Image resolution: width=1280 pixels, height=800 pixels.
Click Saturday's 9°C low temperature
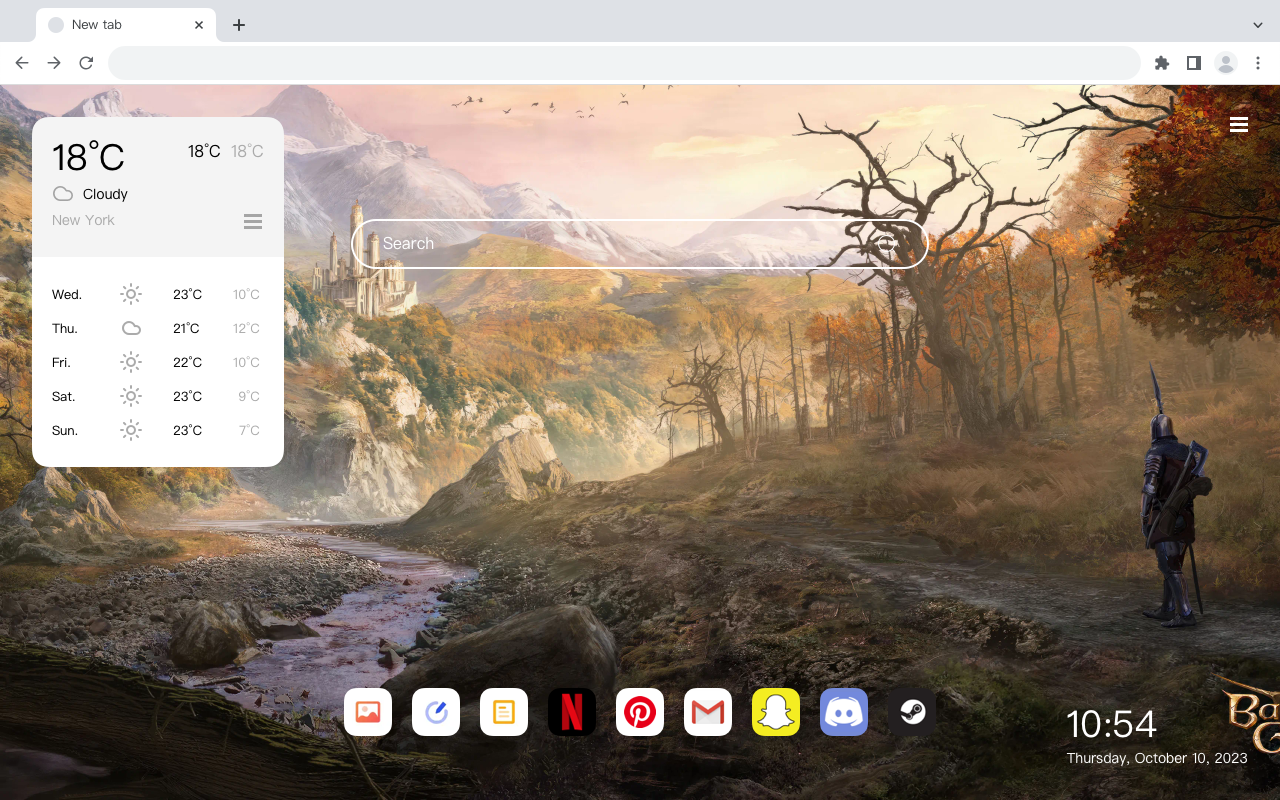249,396
